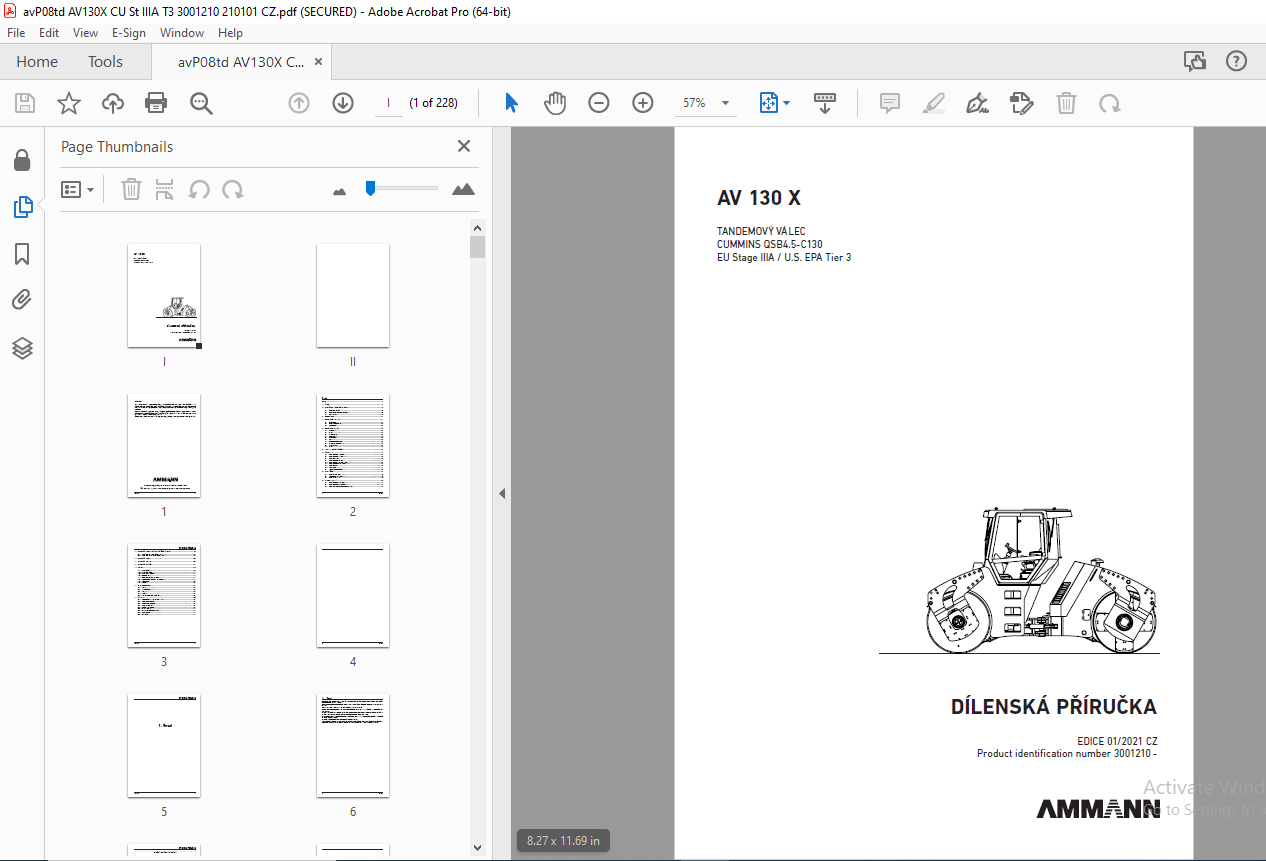Go to next page arrow icon
The height and width of the screenshot is (861, 1266).
click(343, 103)
